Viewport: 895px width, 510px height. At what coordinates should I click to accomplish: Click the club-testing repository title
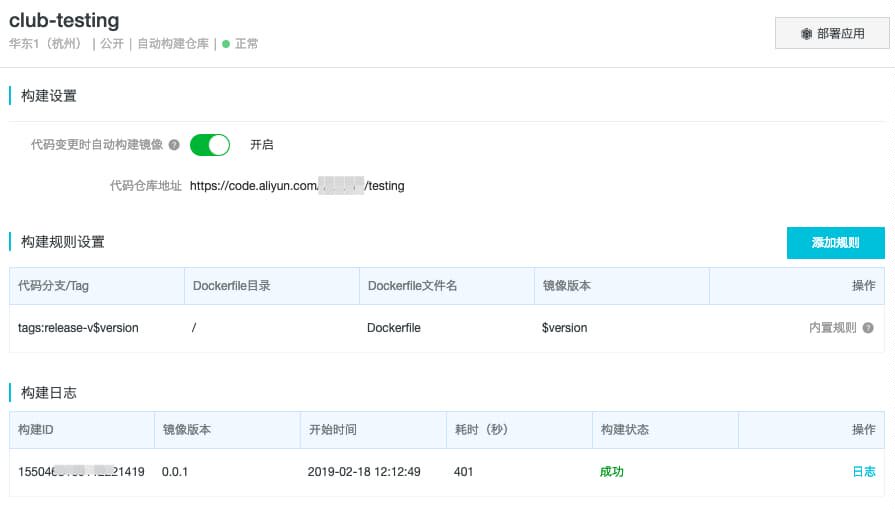pos(64,20)
